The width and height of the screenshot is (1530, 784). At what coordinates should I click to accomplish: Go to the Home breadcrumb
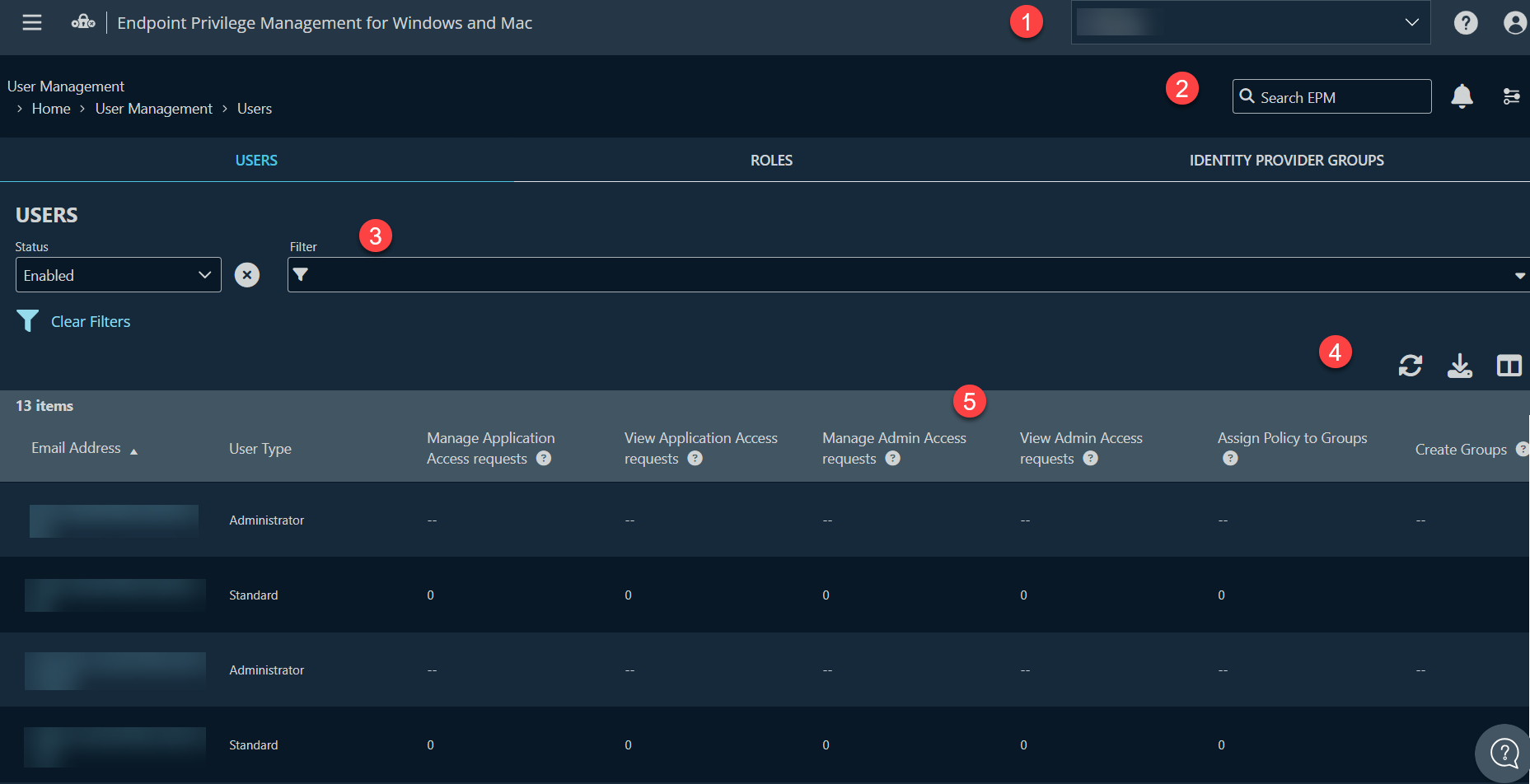pos(51,109)
